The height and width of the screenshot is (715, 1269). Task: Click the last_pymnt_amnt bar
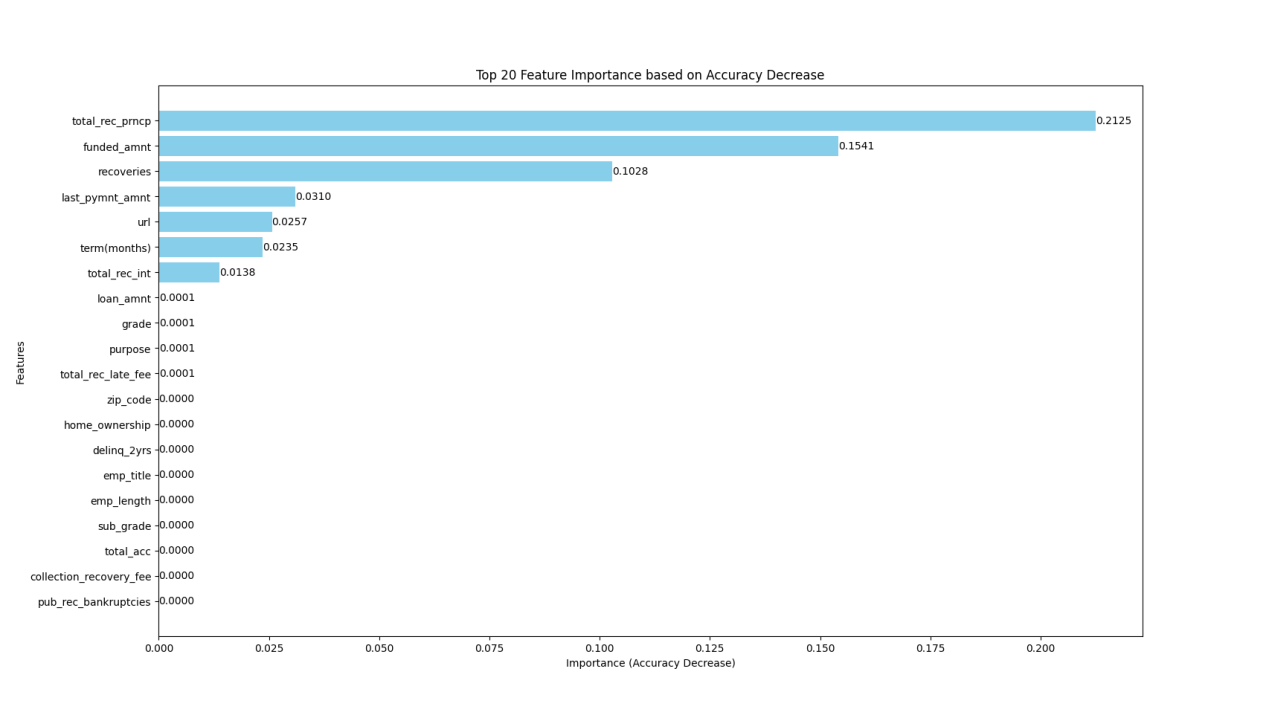(227, 197)
